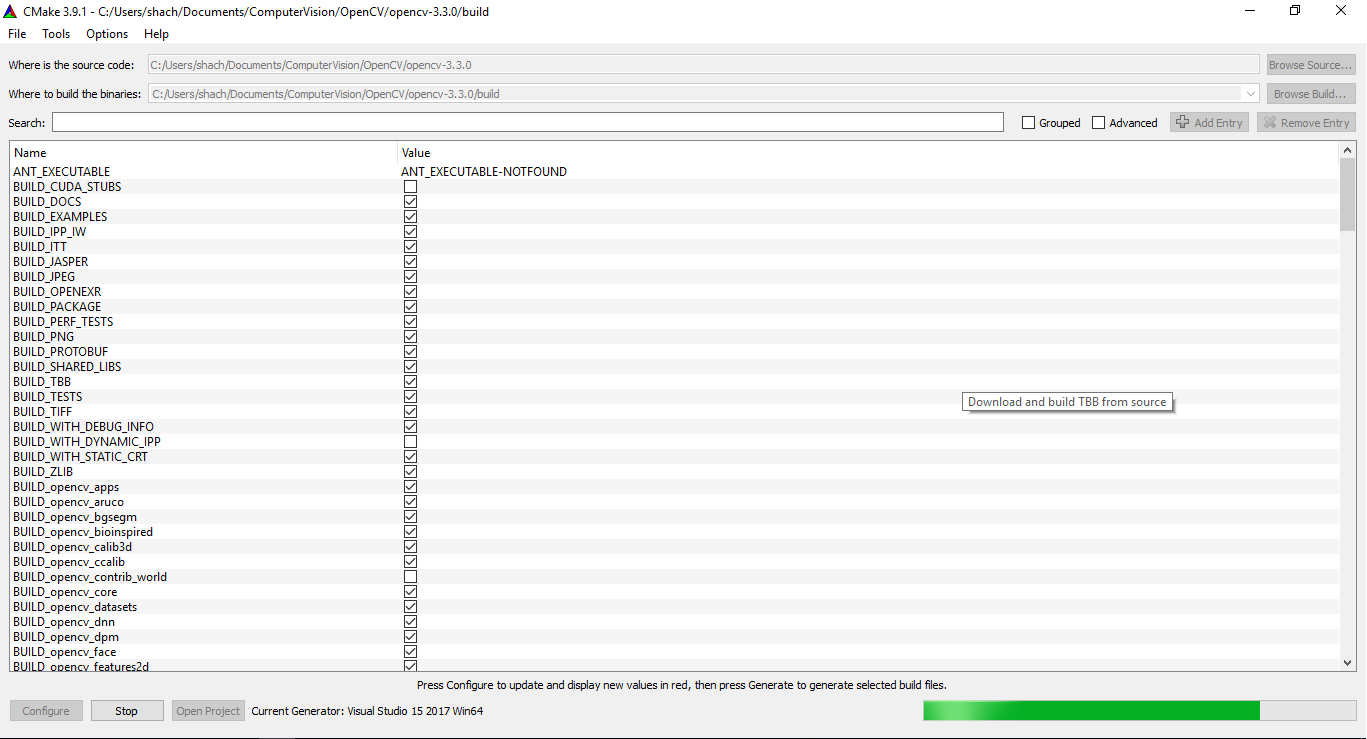Open the build binaries path dropdown
The image size is (1367, 739).
click(x=1249, y=93)
